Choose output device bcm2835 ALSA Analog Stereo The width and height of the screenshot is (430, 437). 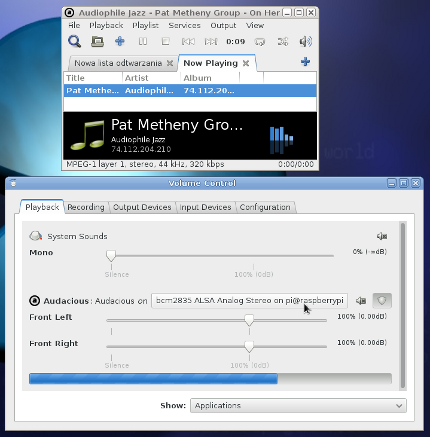(249, 301)
